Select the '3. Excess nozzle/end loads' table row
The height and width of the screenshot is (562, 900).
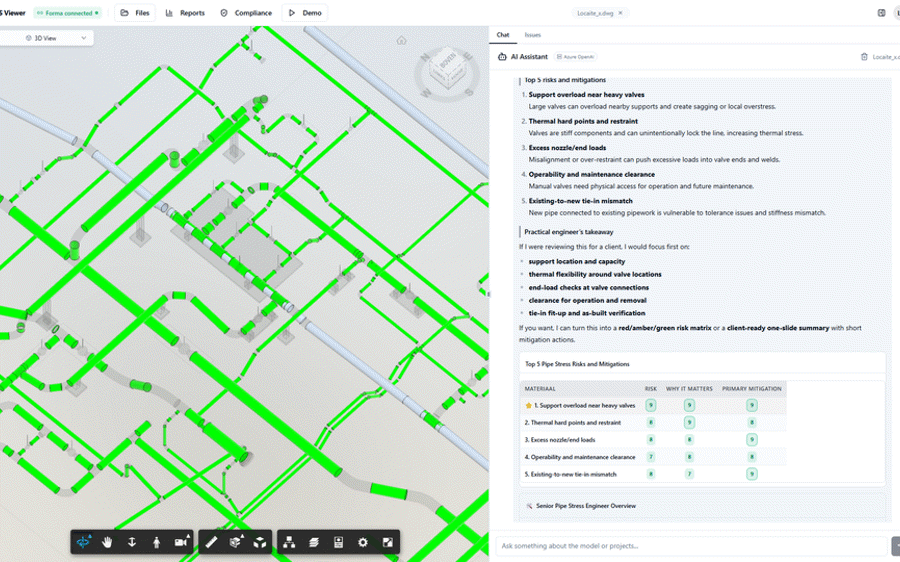[x=653, y=440]
